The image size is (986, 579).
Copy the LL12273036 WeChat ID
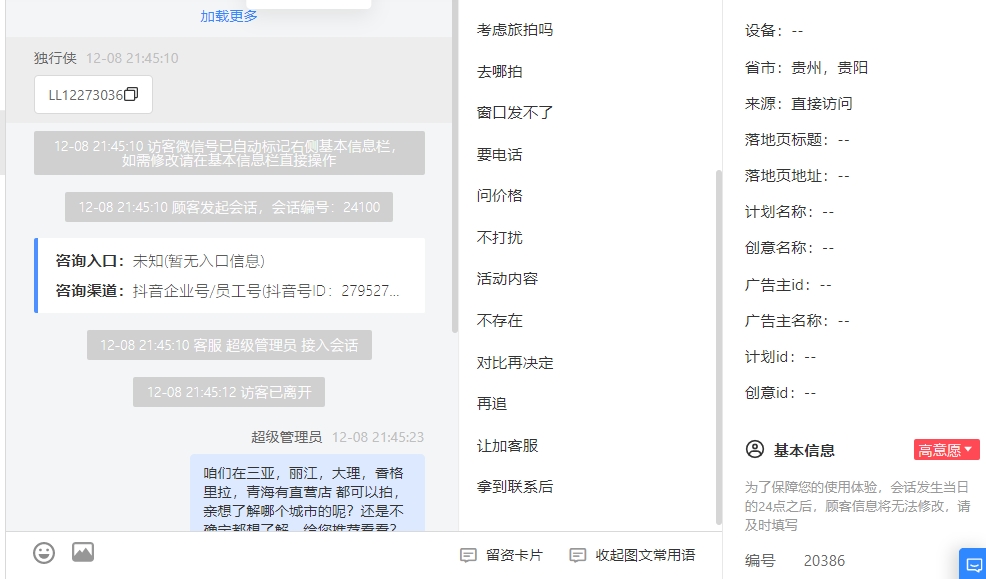131,94
